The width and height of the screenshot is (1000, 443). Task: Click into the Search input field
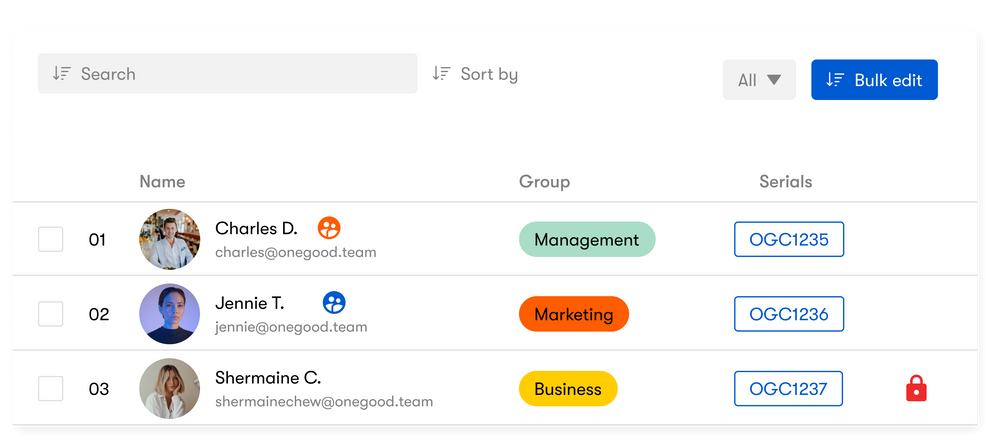(240, 74)
